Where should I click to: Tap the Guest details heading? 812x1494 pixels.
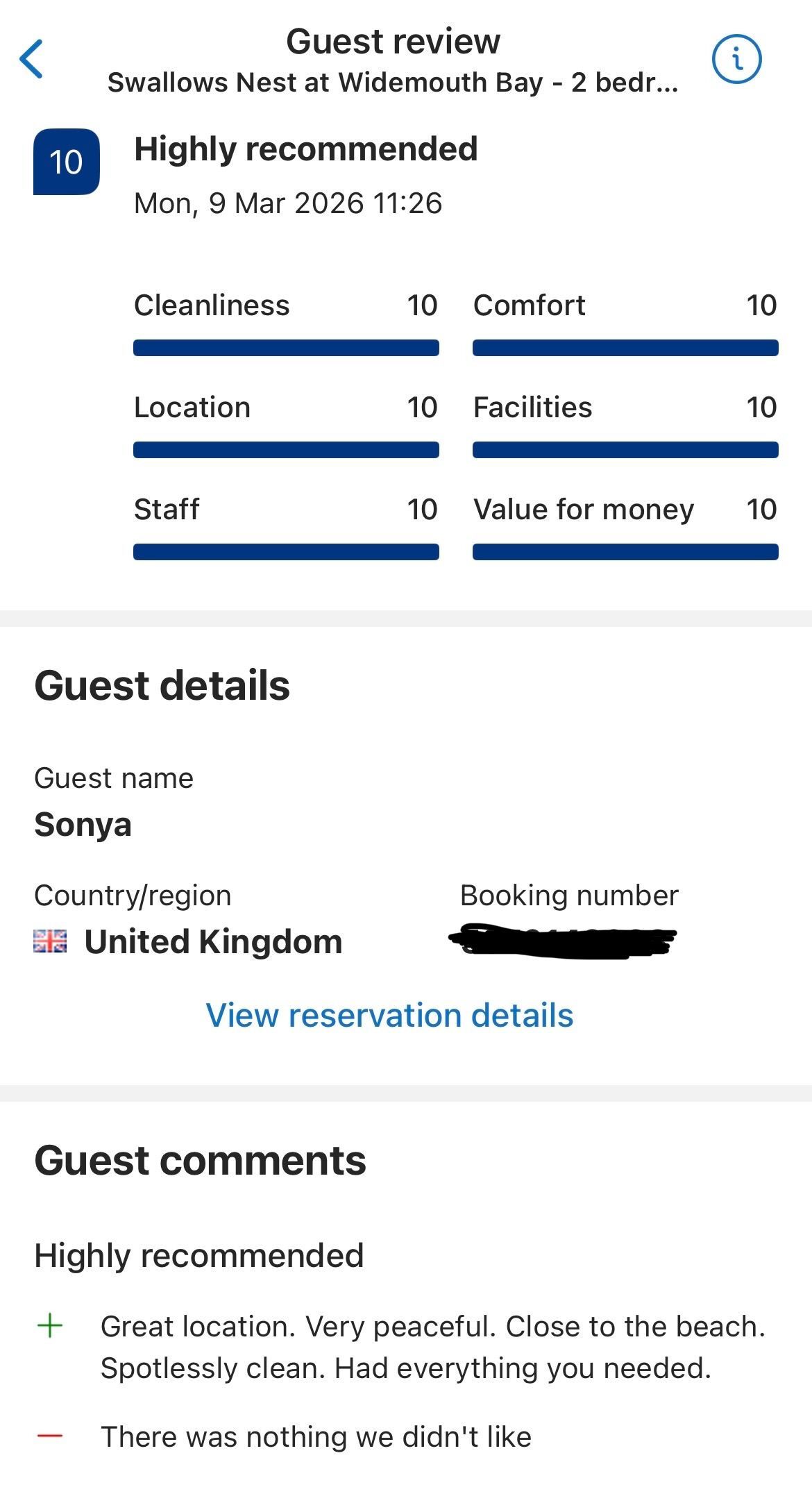click(162, 686)
